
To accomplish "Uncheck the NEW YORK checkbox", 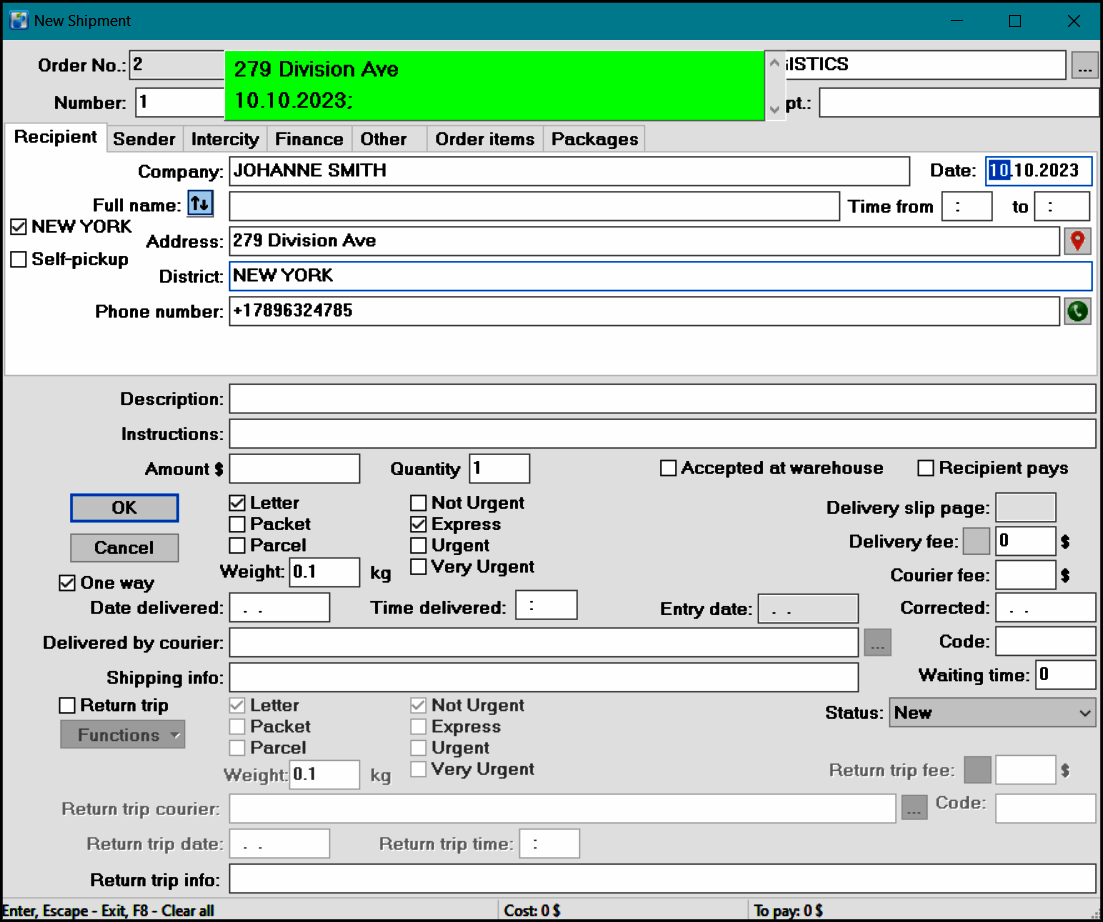I will click(19, 227).
